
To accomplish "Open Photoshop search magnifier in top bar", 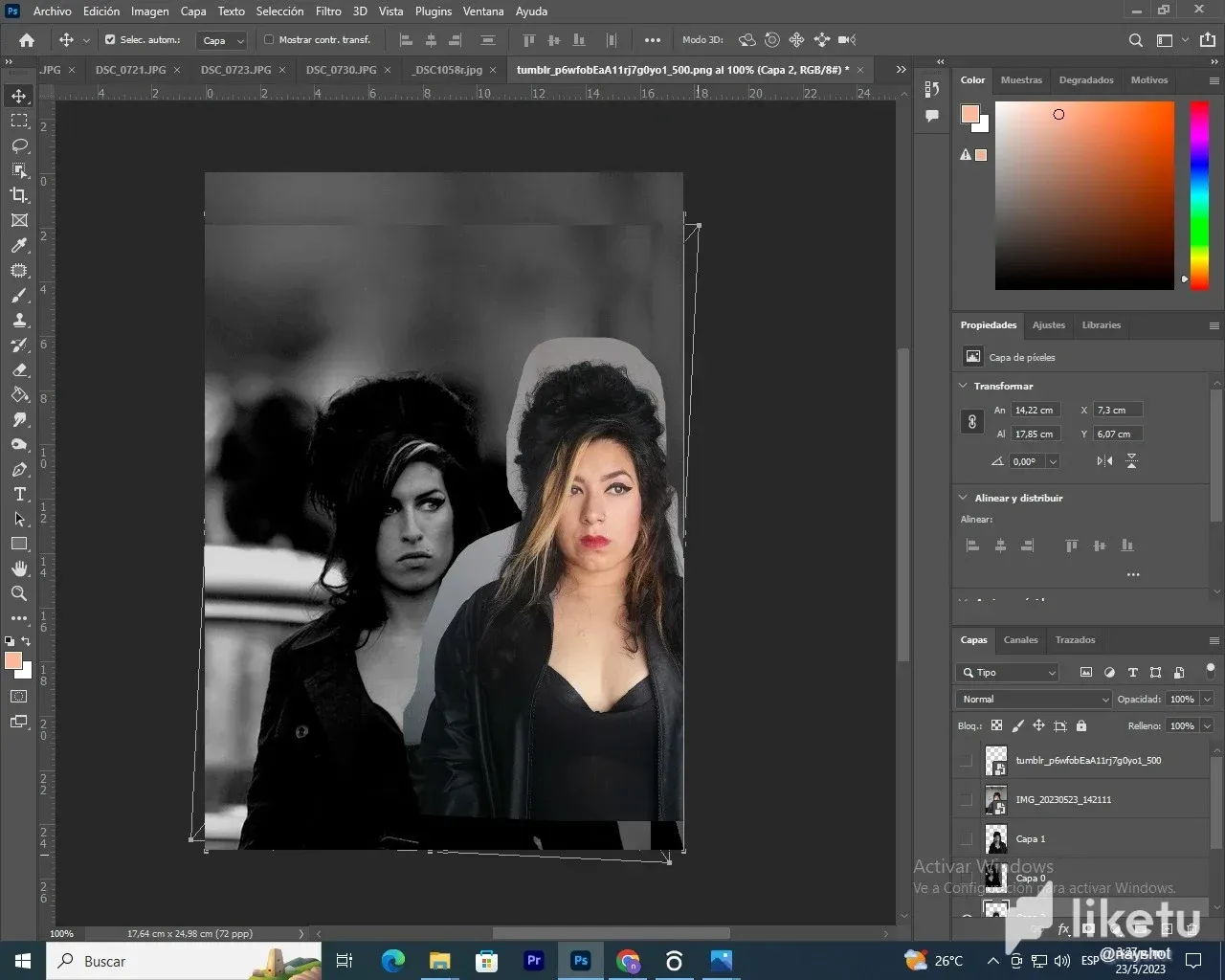I will [1136, 40].
